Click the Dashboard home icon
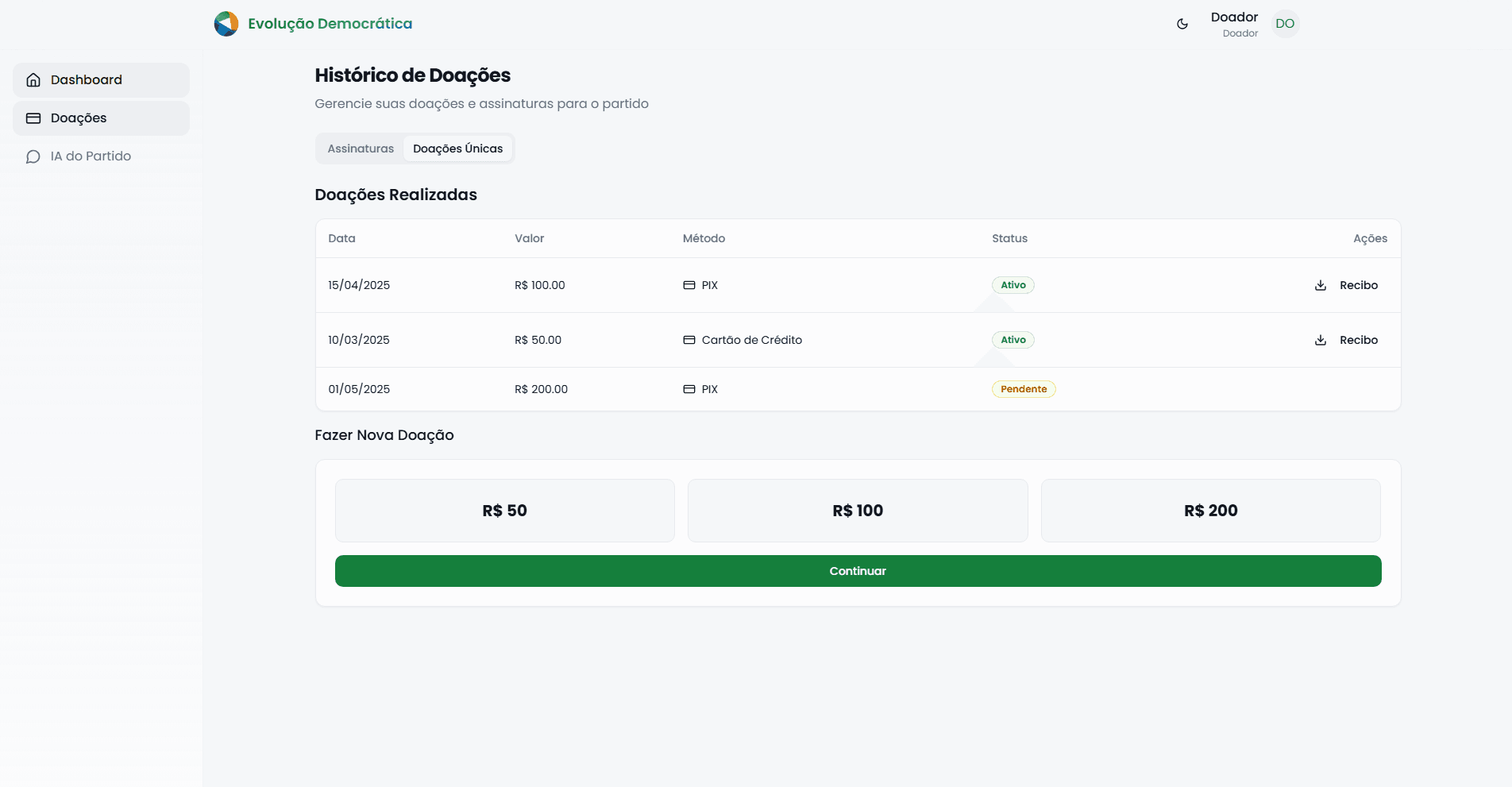1512x787 pixels. tap(33, 80)
